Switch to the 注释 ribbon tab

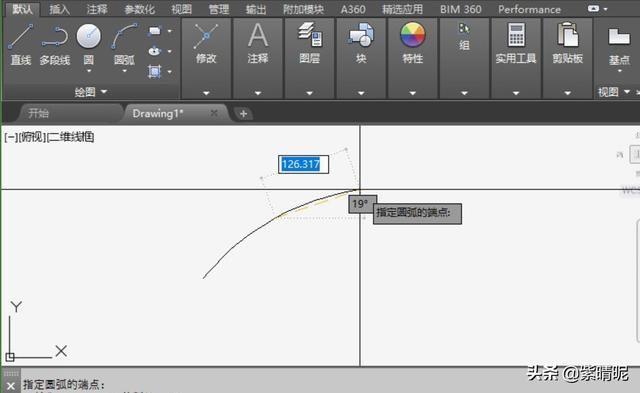pyautogui.click(x=97, y=9)
